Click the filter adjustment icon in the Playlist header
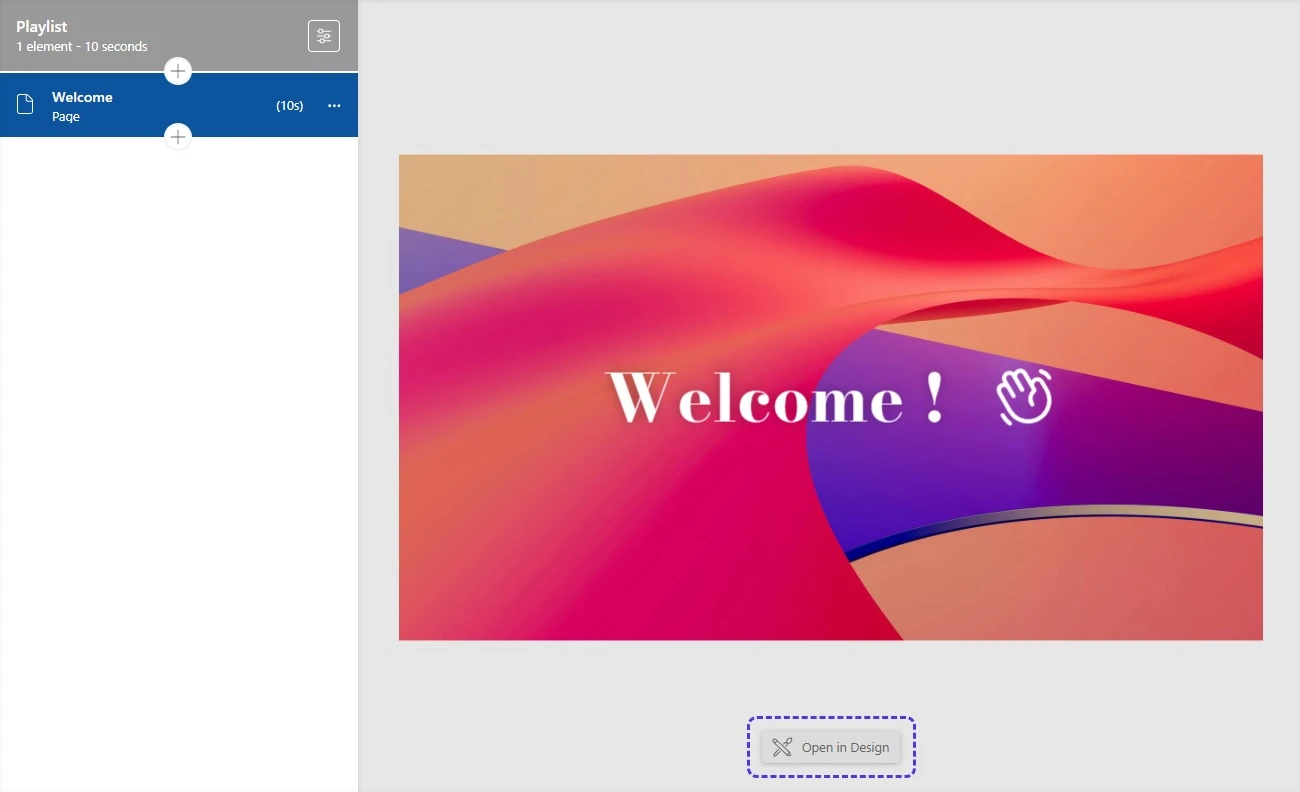 [x=323, y=35]
